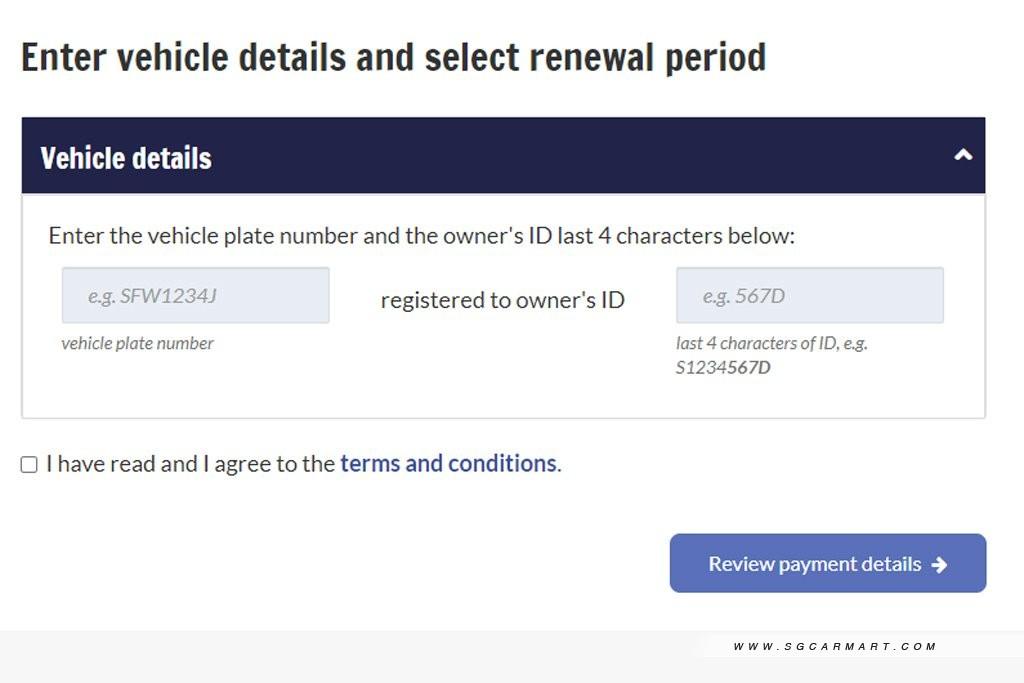Click the 'registered to owner's ID' text

tap(502, 300)
